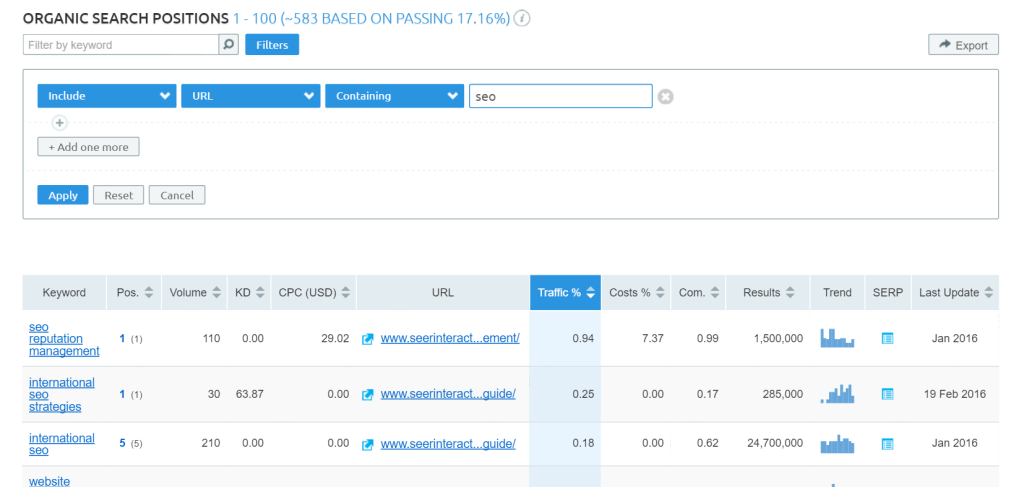Click the Filters button
This screenshot has width=1024, height=487.
(272, 45)
